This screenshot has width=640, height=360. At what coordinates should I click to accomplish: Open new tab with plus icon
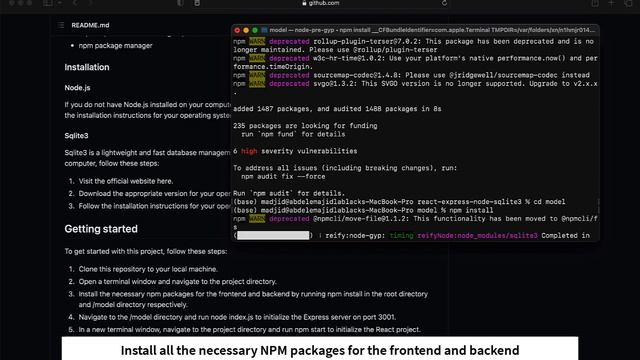611,3
